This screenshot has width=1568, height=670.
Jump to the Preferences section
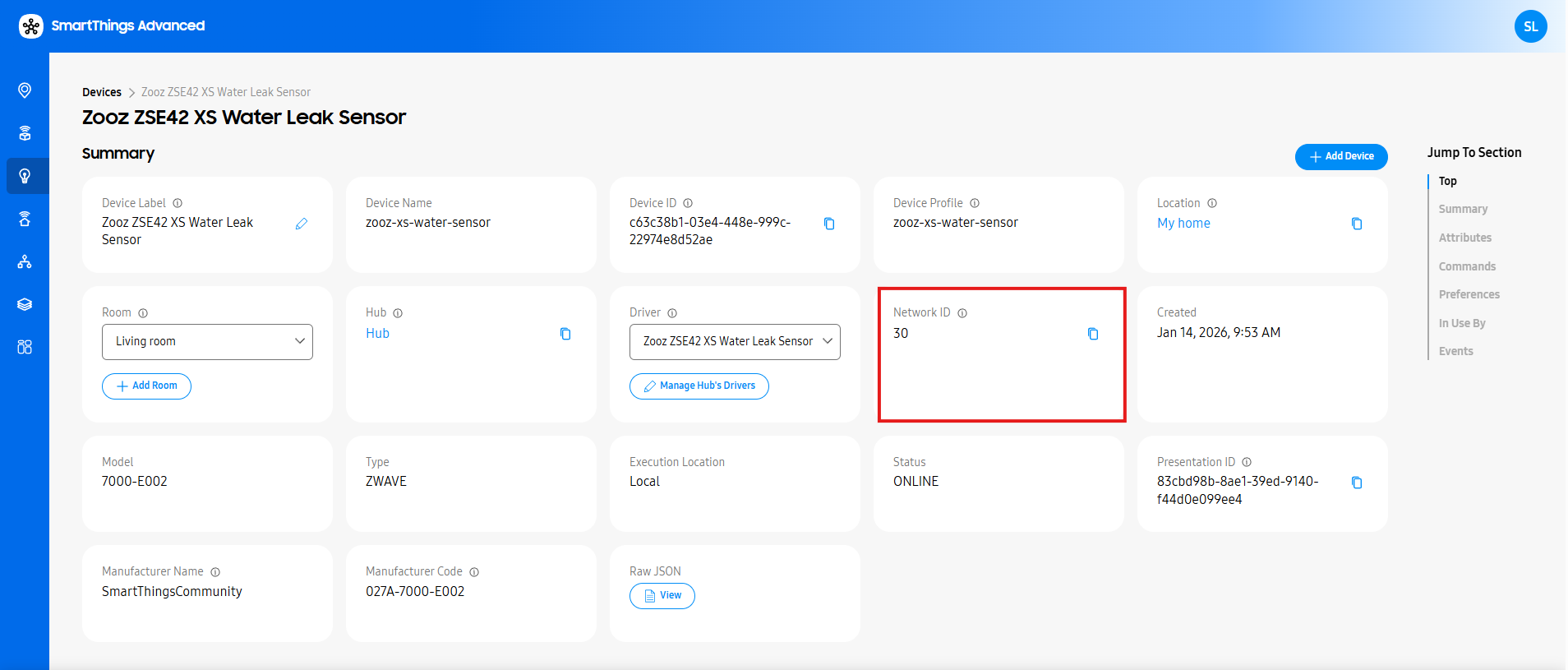1469,294
